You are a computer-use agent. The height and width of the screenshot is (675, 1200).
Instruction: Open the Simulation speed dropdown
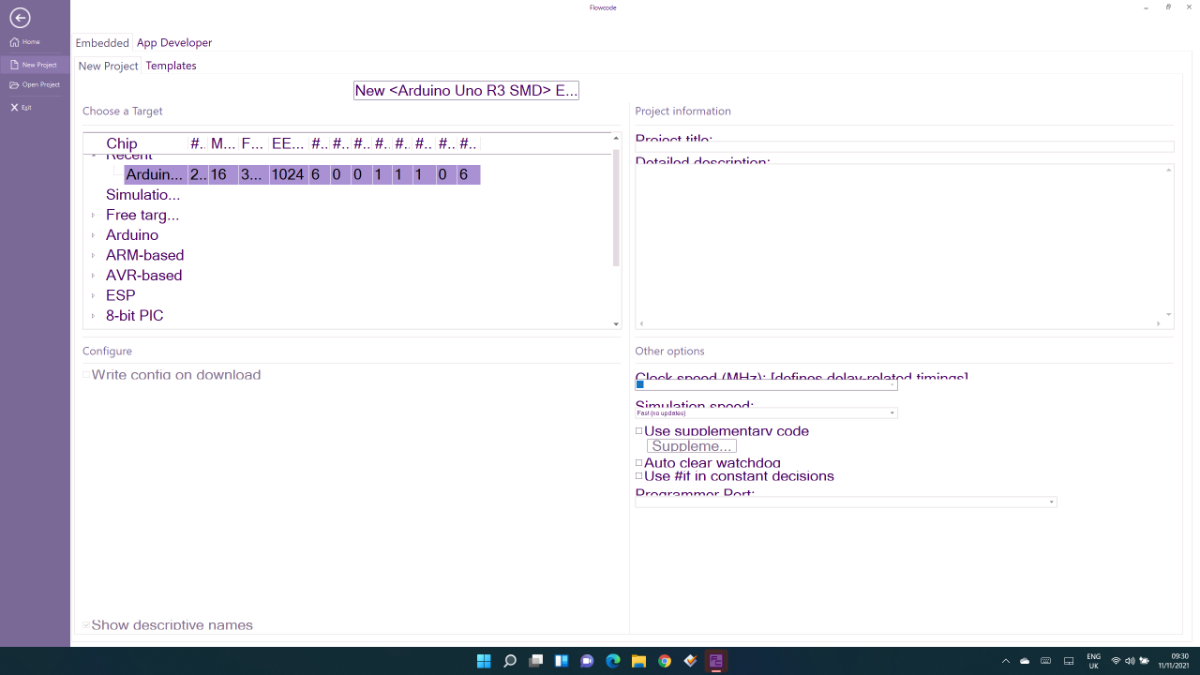766,413
